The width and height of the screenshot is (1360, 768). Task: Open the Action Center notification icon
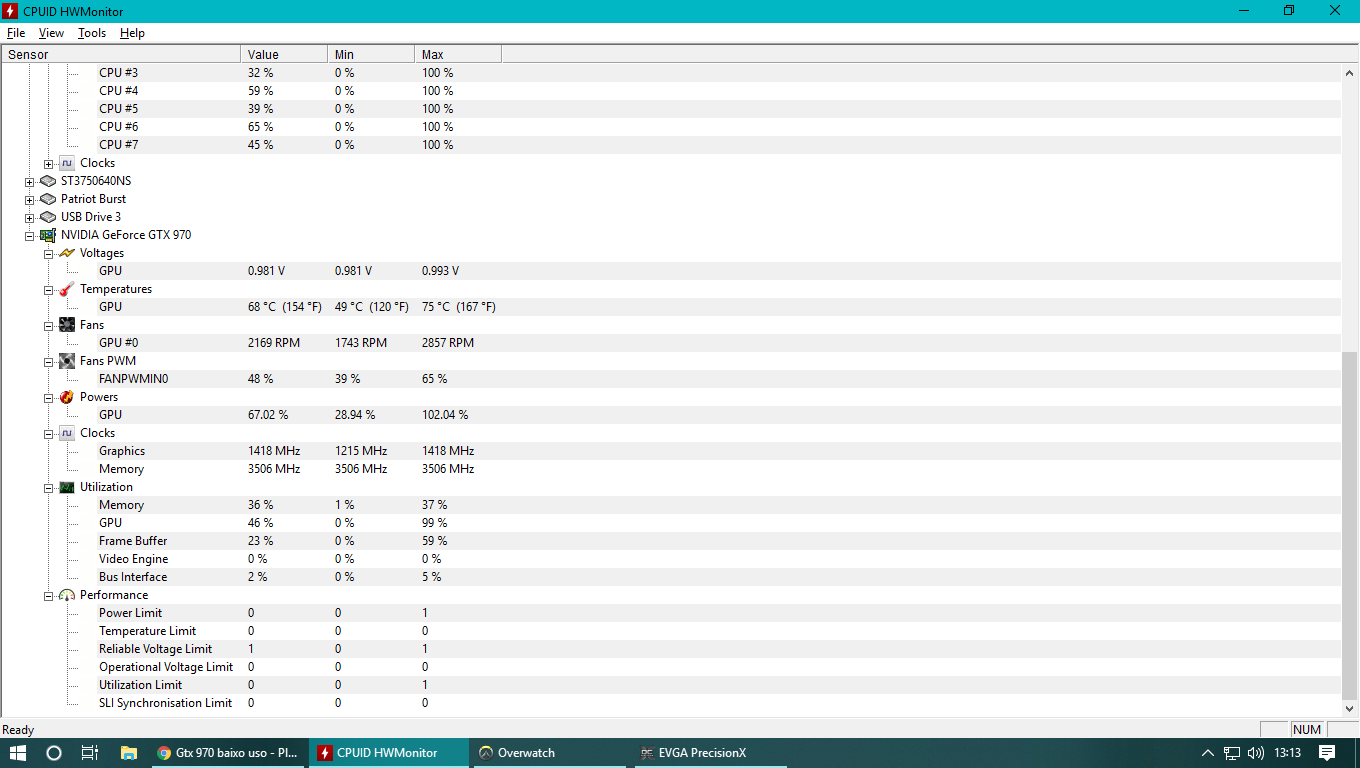coord(1327,753)
